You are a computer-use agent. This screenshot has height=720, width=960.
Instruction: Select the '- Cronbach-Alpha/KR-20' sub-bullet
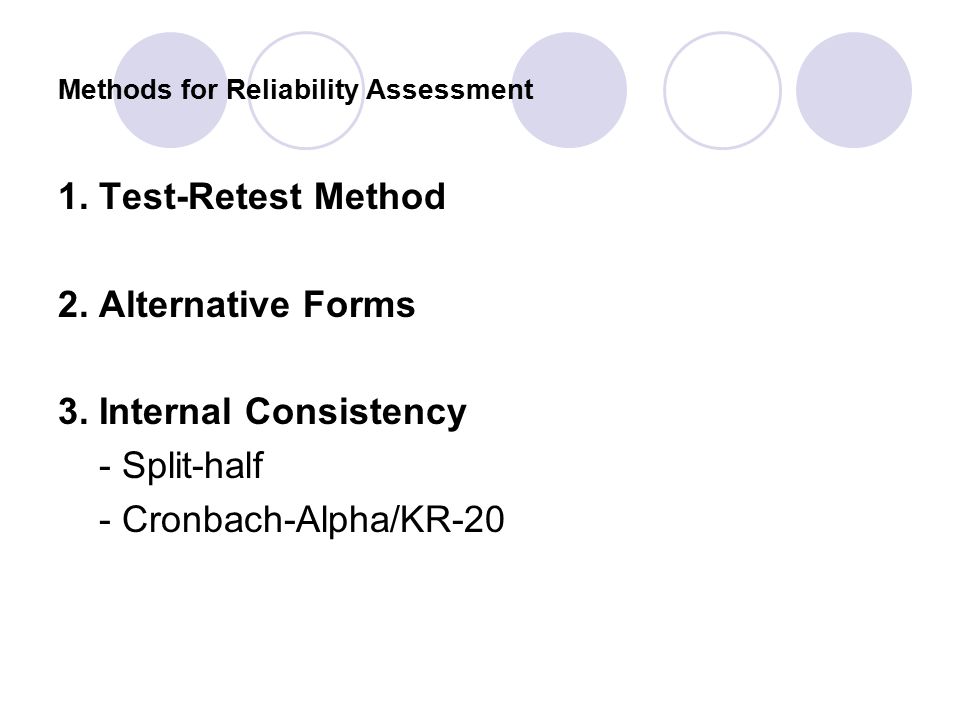[302, 519]
